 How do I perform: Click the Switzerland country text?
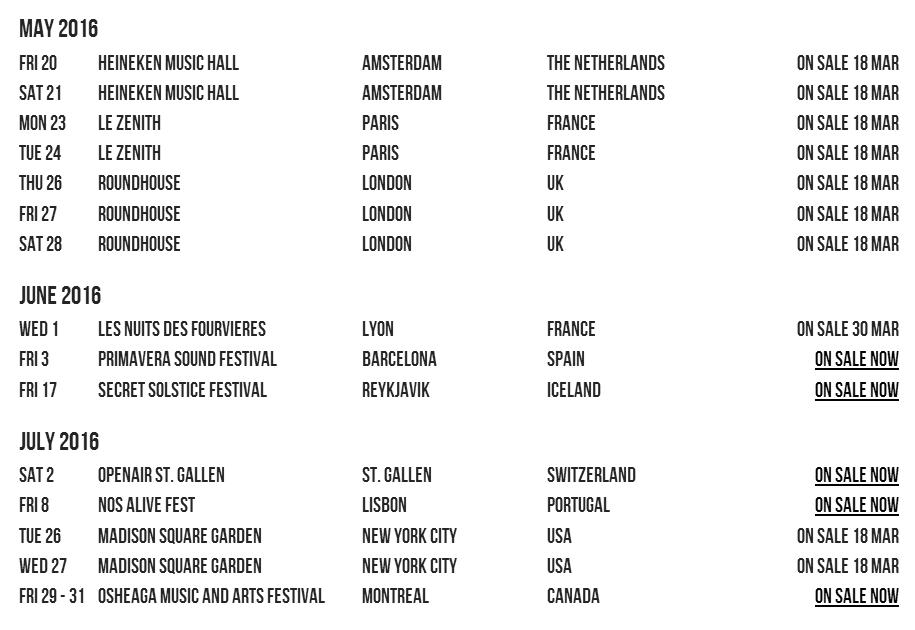591,475
